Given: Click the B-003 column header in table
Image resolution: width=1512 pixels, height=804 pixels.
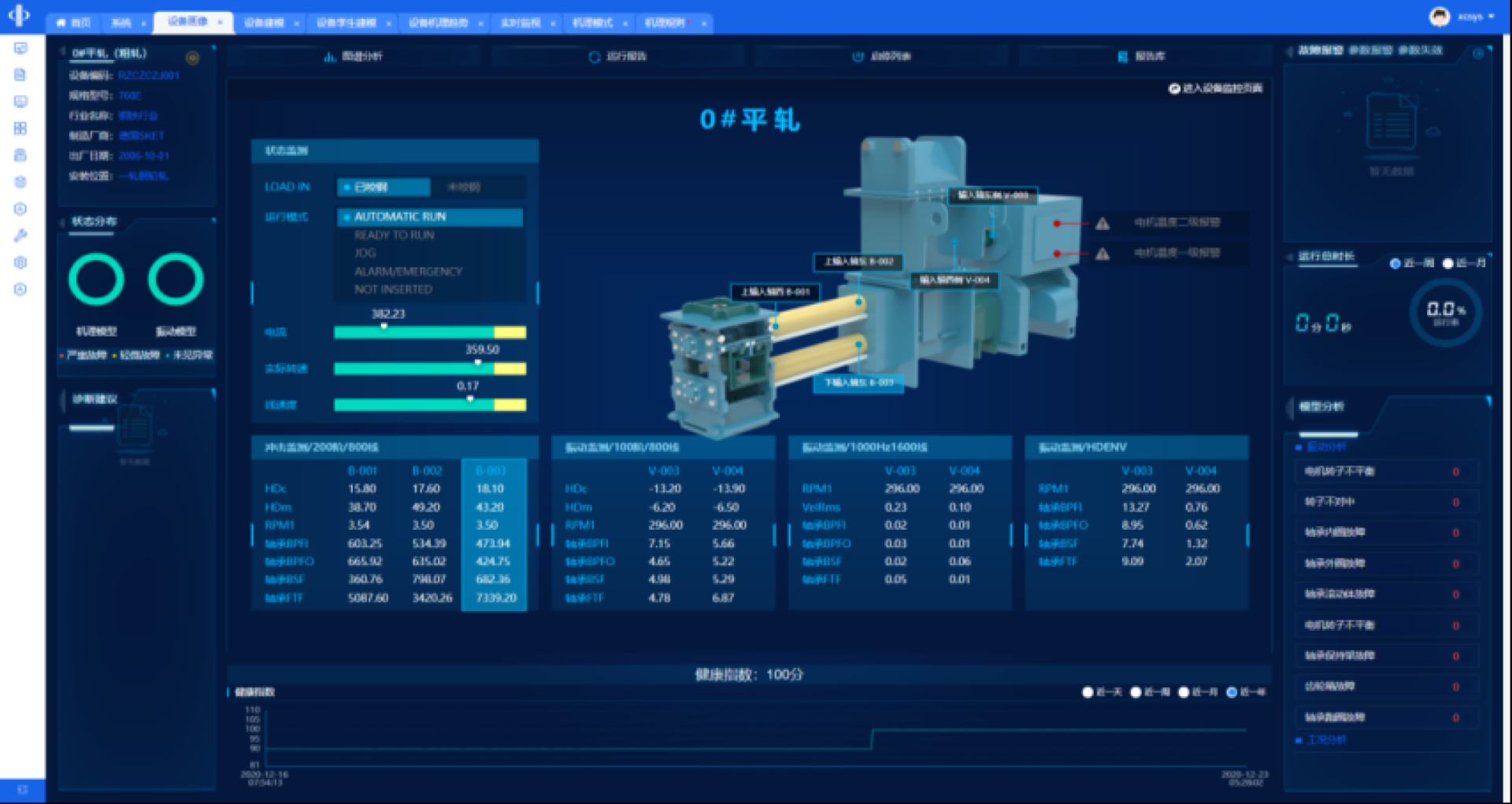Looking at the screenshot, I should [x=491, y=471].
